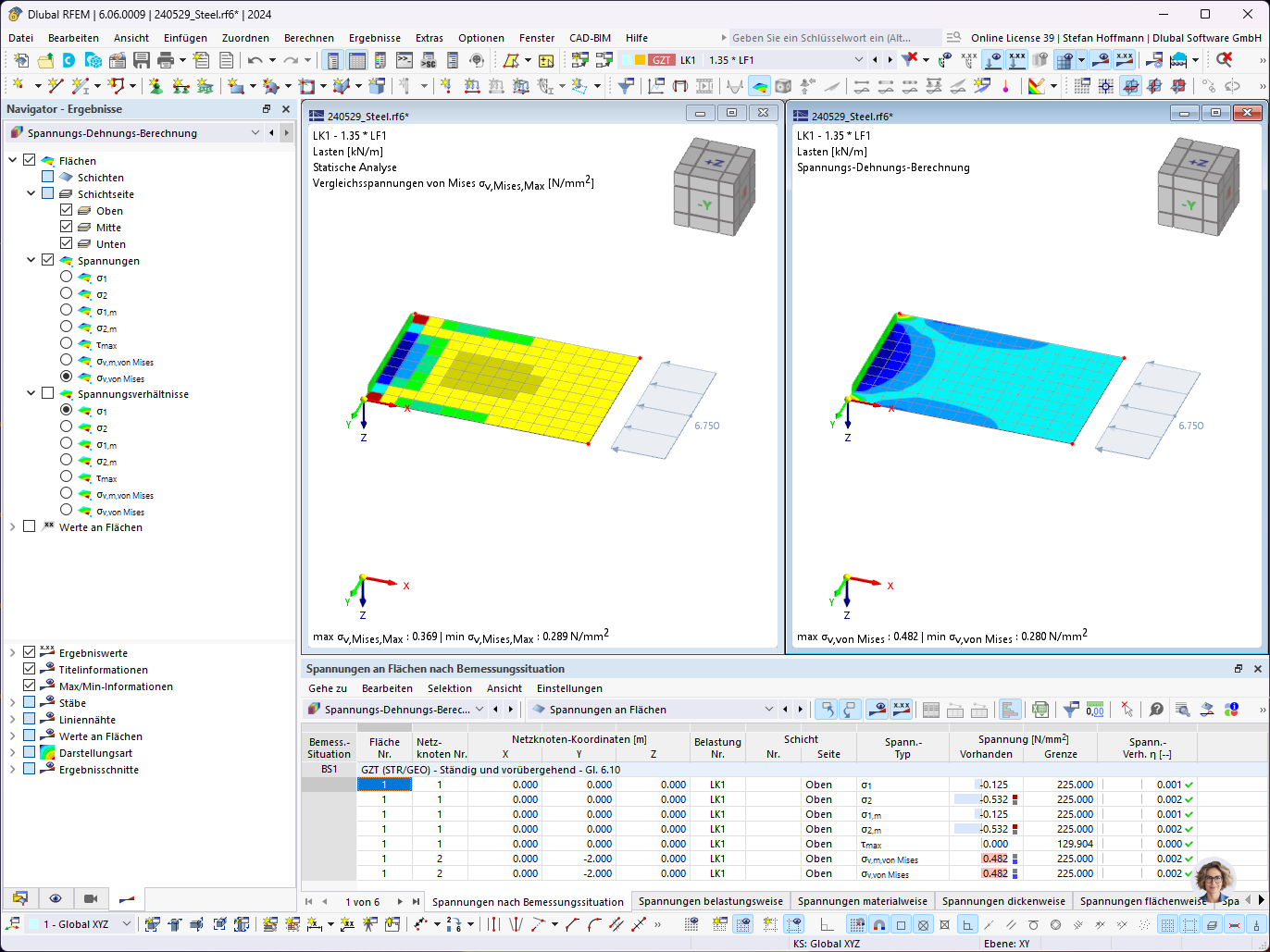Screen dimensions: 1270x952
Task: Open the Print icon in the toolbar
Action: [x=165, y=59]
